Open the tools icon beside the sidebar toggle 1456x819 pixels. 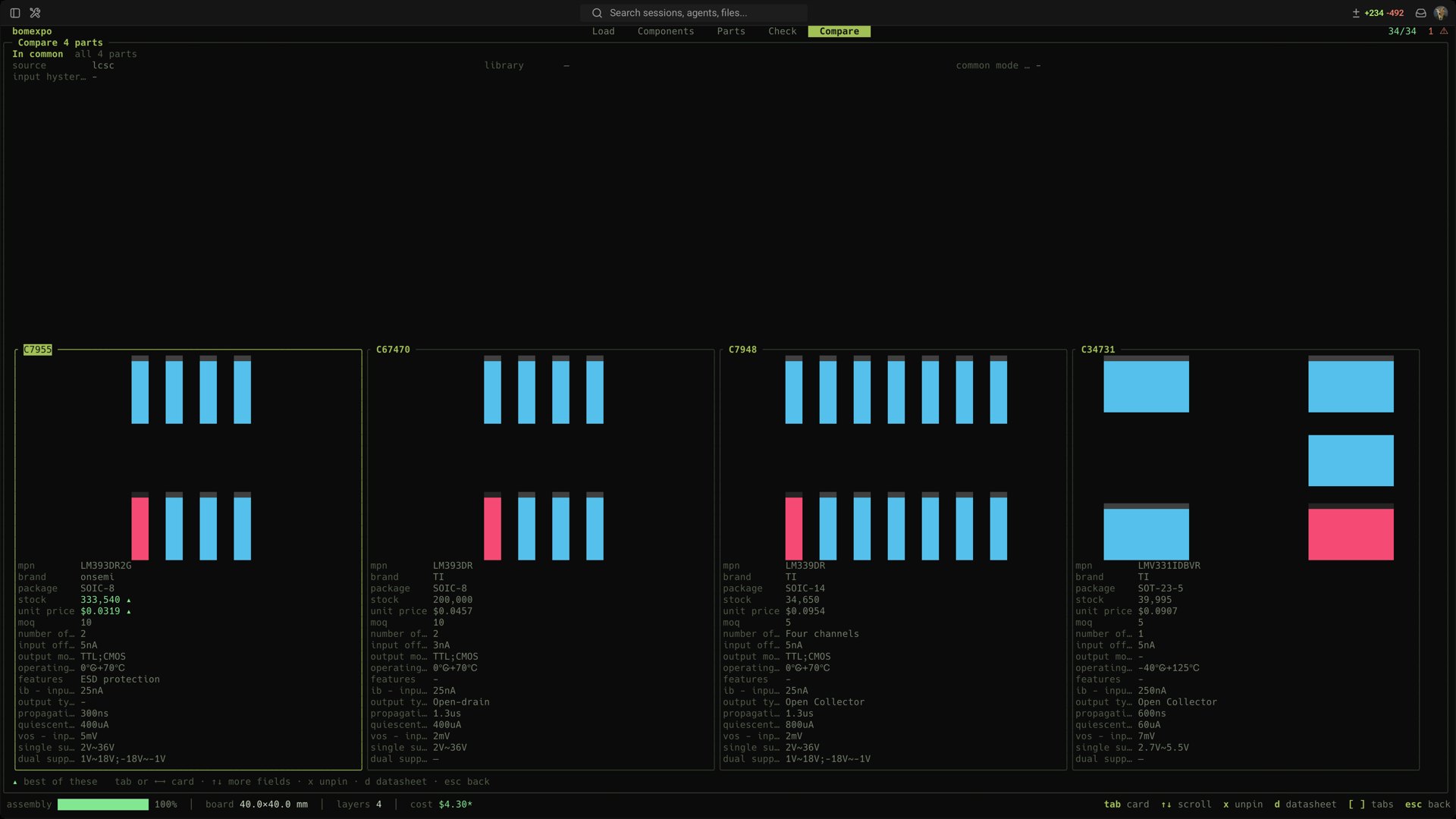[35, 13]
